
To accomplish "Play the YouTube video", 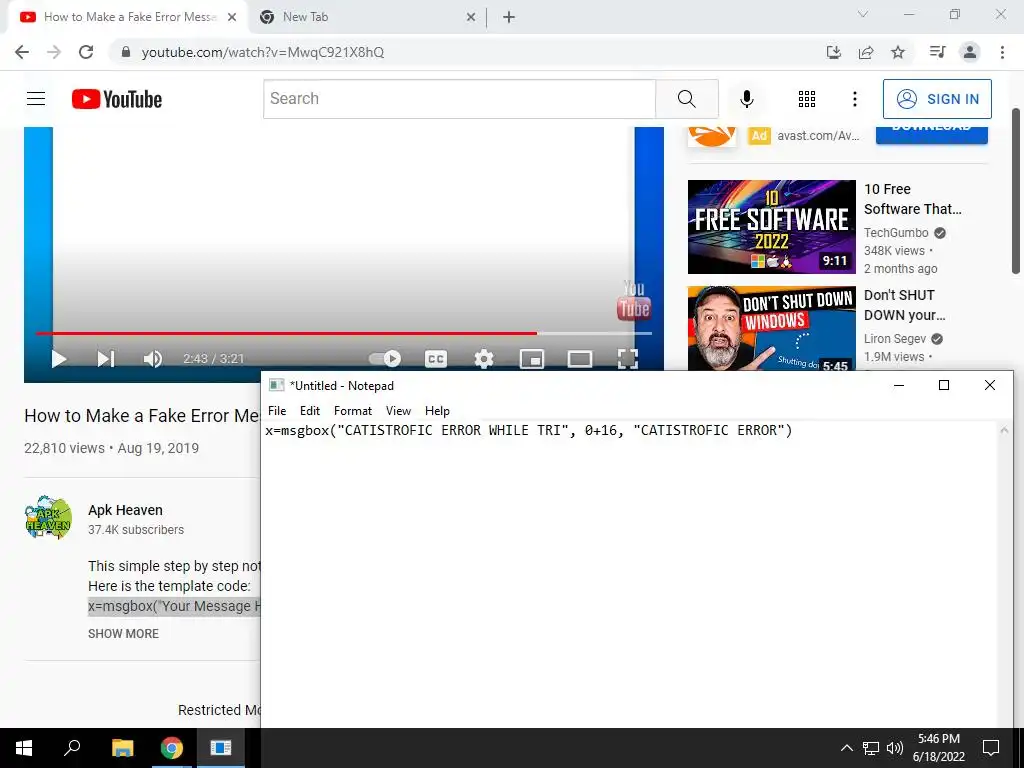I will tap(59, 359).
